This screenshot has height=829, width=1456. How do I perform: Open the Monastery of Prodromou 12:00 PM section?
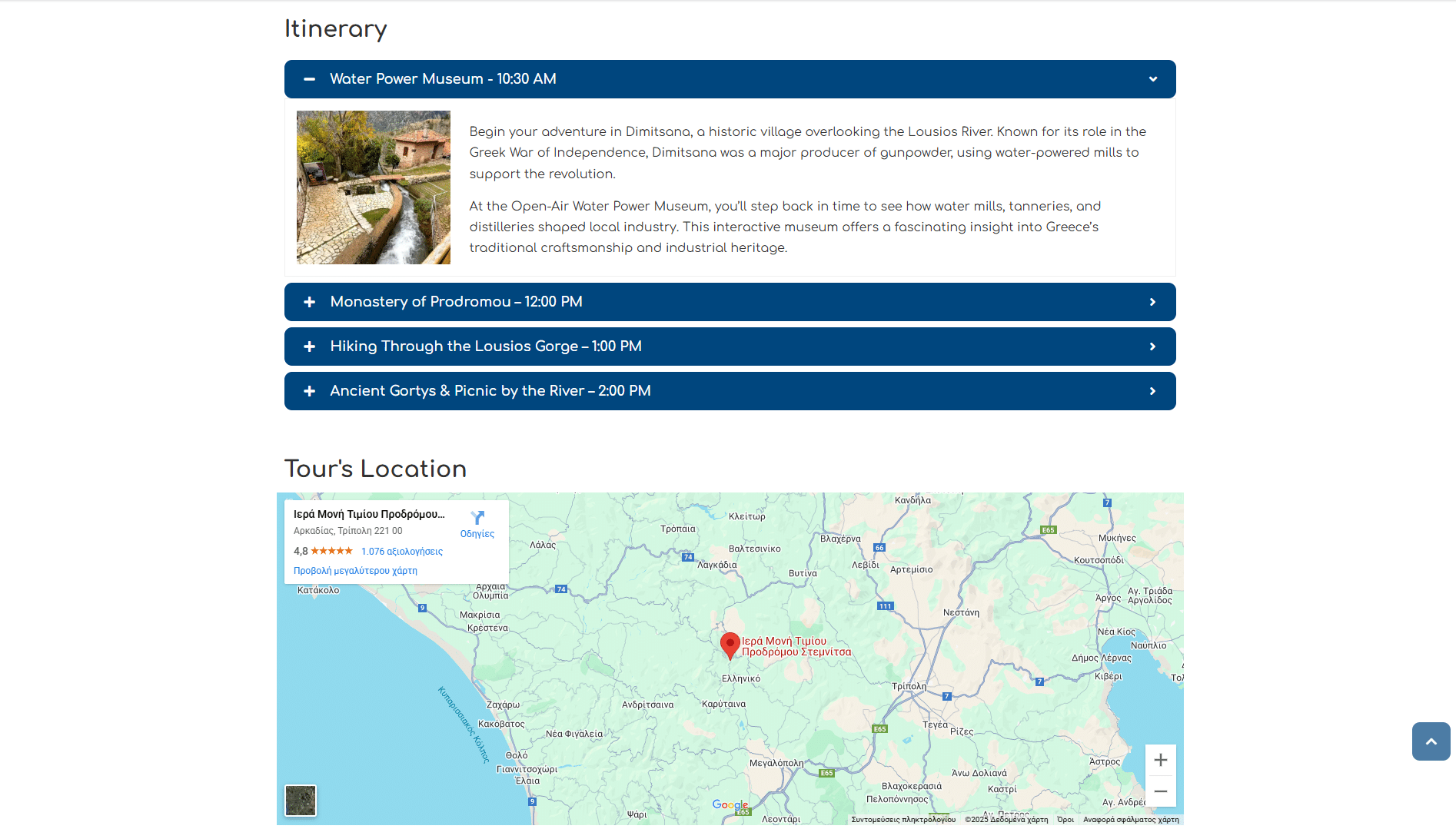pyautogui.click(x=456, y=302)
